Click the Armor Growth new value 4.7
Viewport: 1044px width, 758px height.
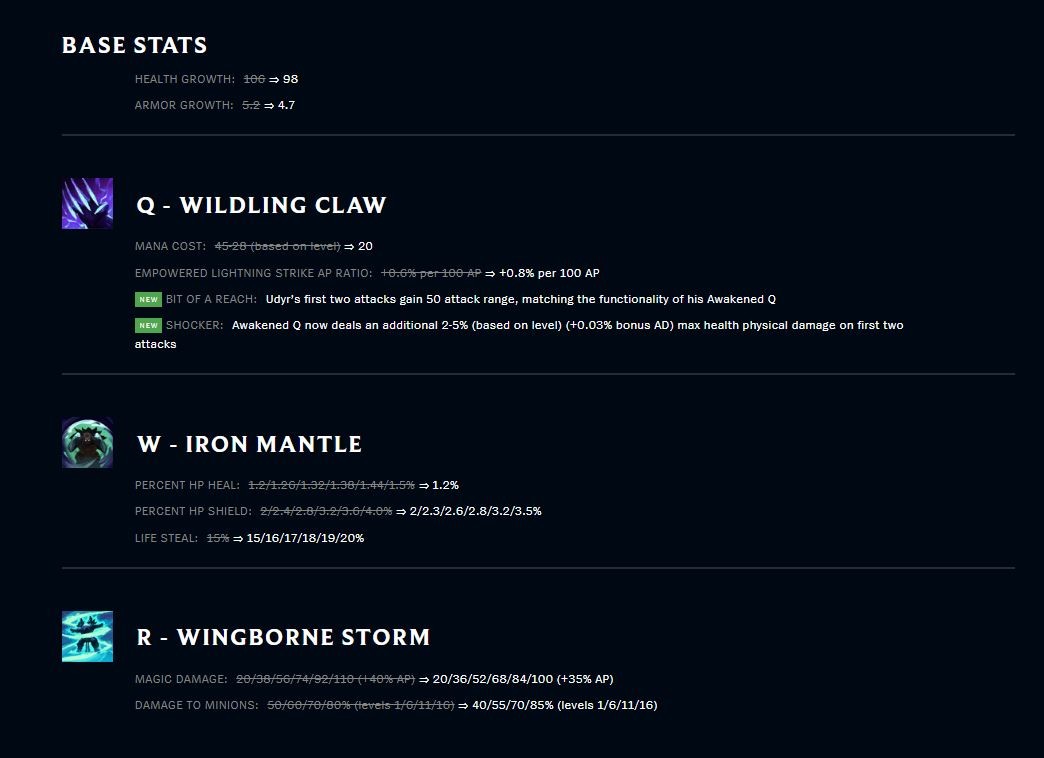286,105
